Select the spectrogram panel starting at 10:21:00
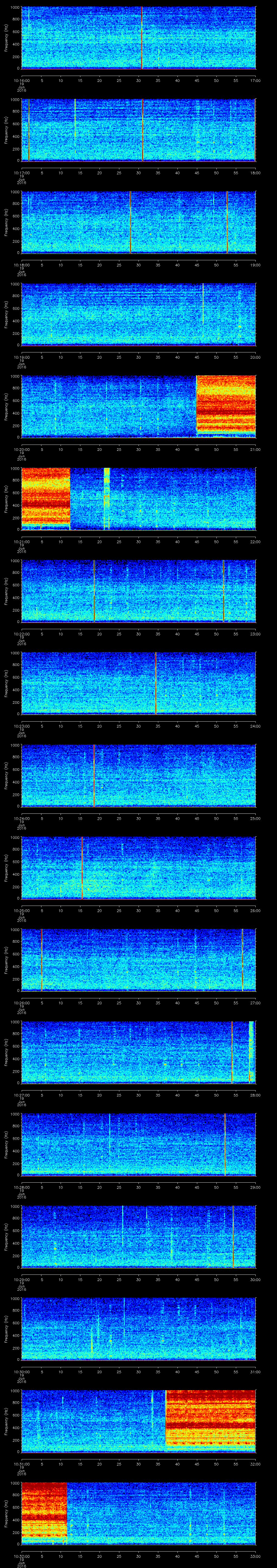277x1568 pixels. (139, 499)
